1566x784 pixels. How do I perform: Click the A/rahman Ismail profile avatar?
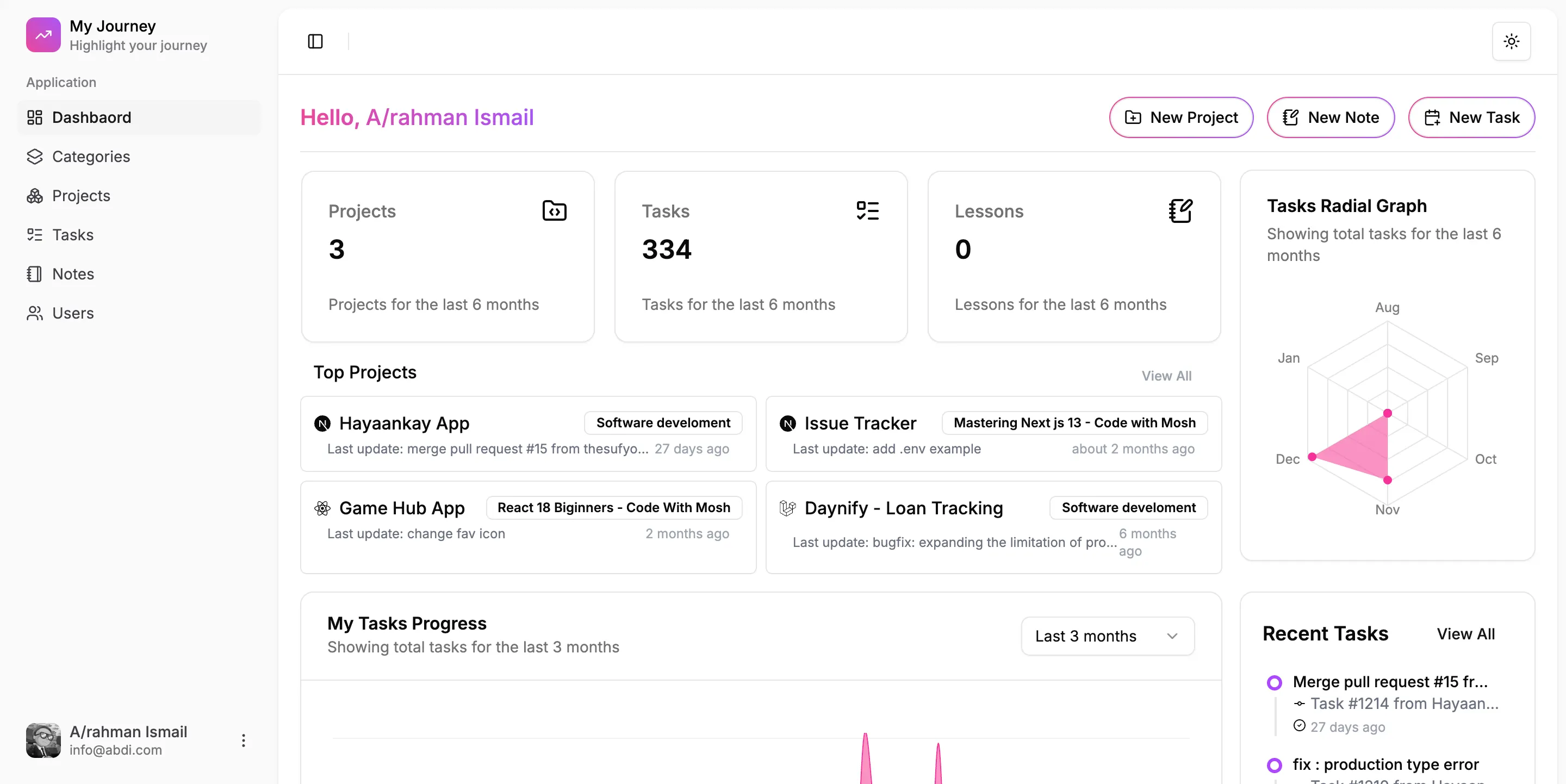pos(42,739)
